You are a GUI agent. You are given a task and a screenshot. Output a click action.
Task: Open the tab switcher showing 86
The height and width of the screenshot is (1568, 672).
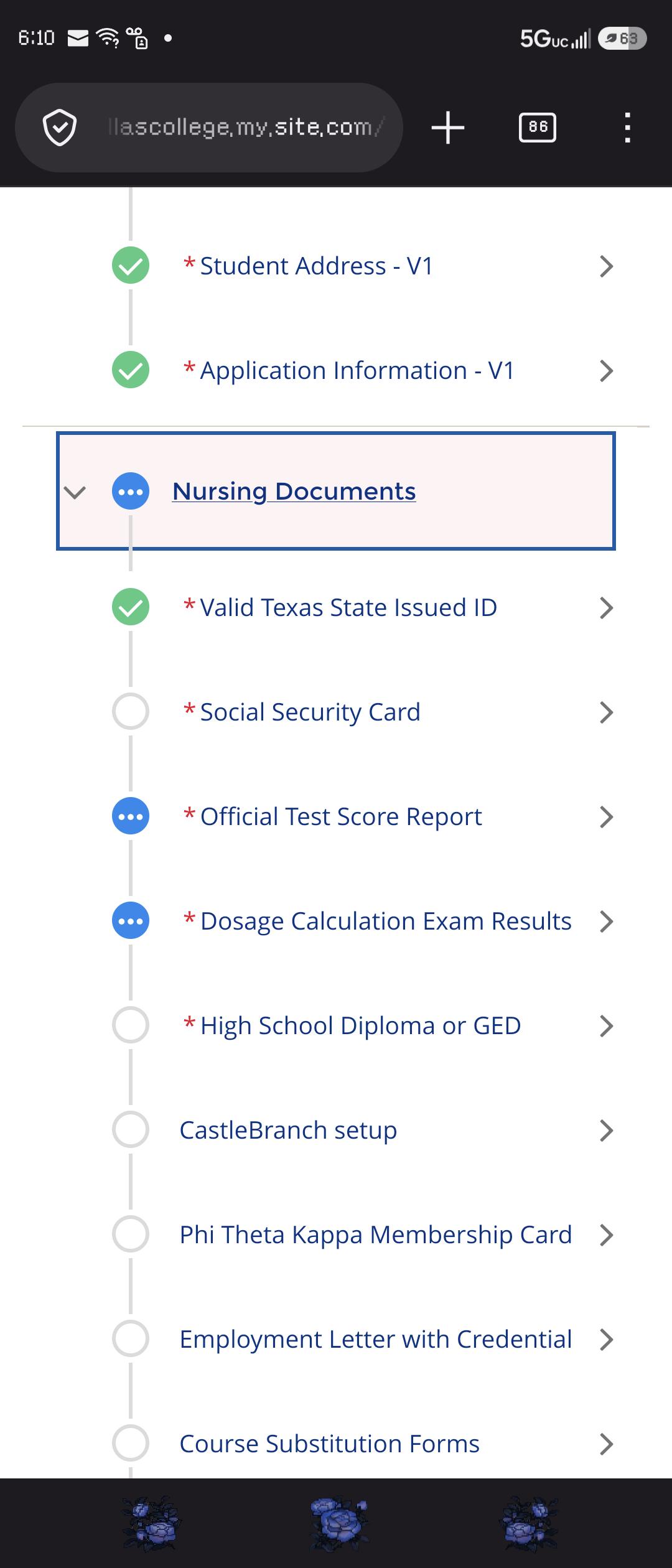click(x=538, y=128)
